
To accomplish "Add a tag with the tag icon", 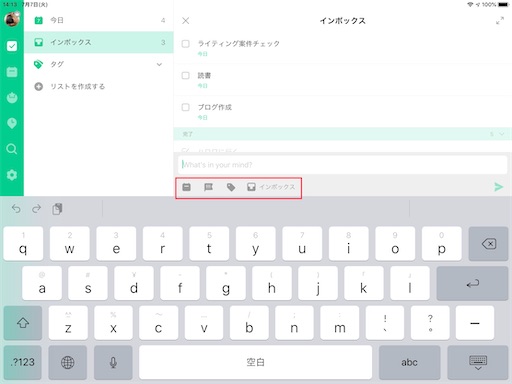I will click(231, 187).
